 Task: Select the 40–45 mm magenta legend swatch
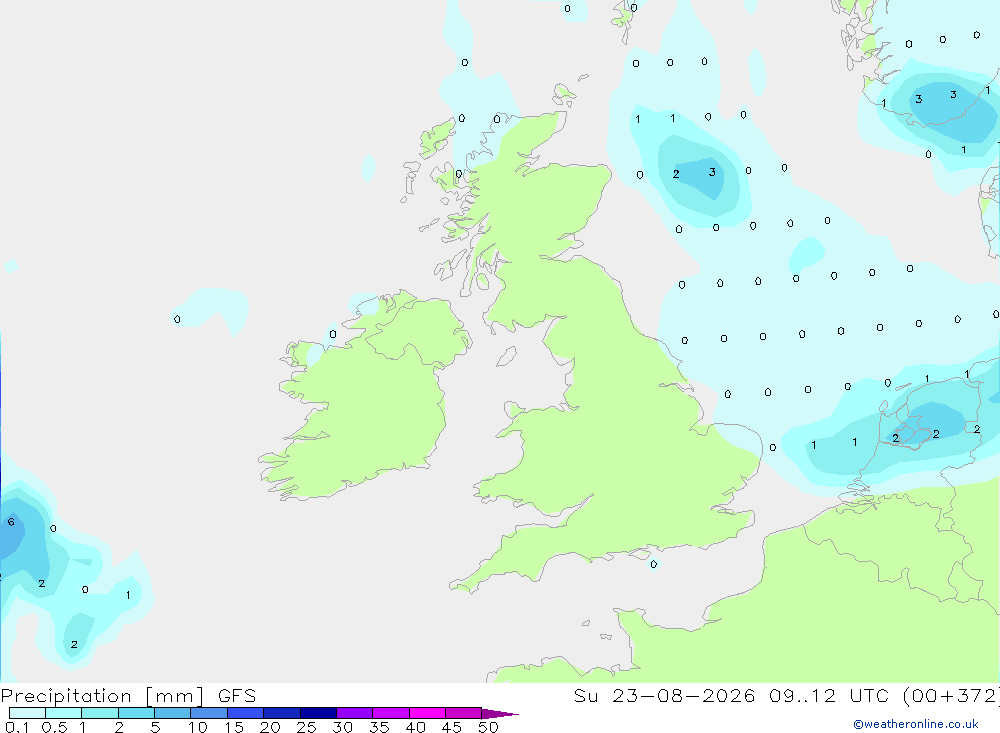(427, 713)
